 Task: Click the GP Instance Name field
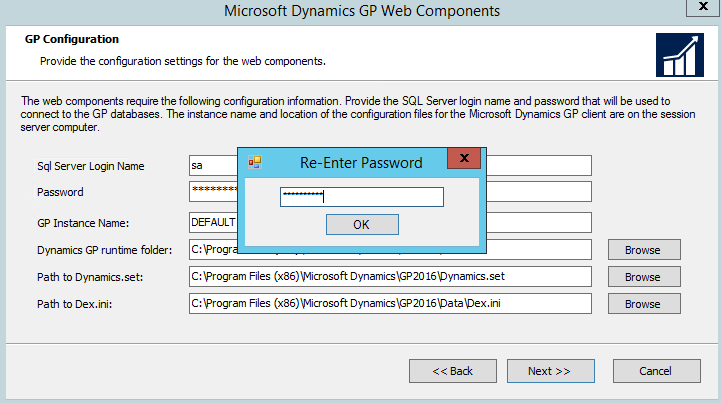[x=212, y=222]
